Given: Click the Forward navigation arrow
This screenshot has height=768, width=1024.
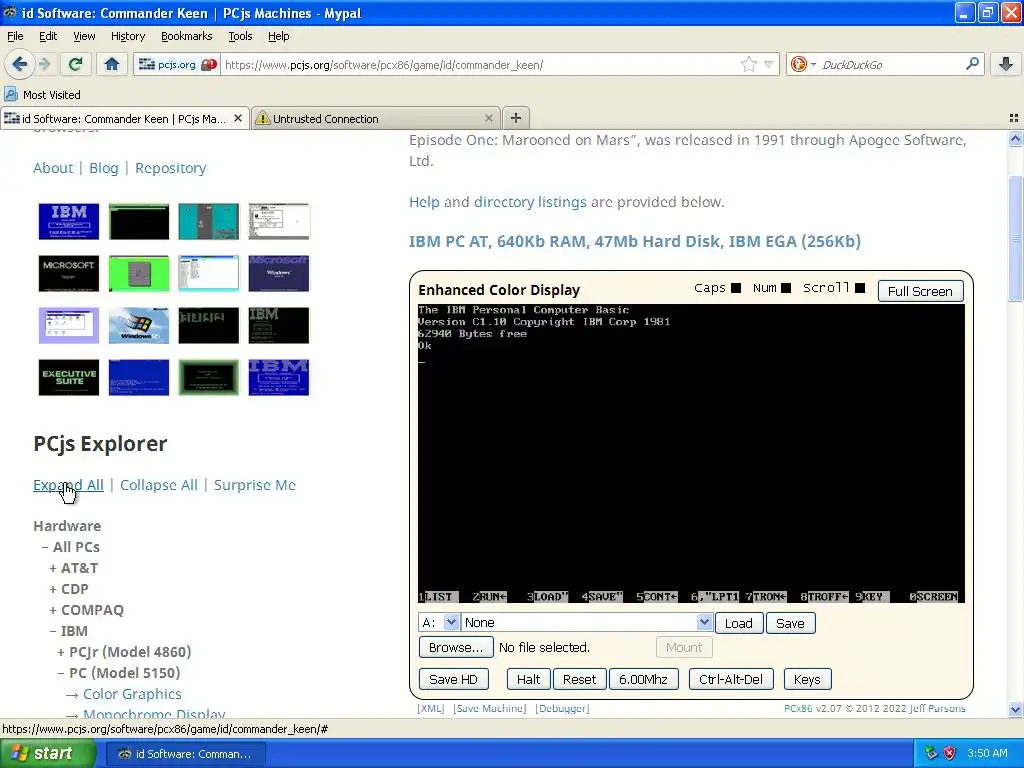Looking at the screenshot, I should [44, 64].
